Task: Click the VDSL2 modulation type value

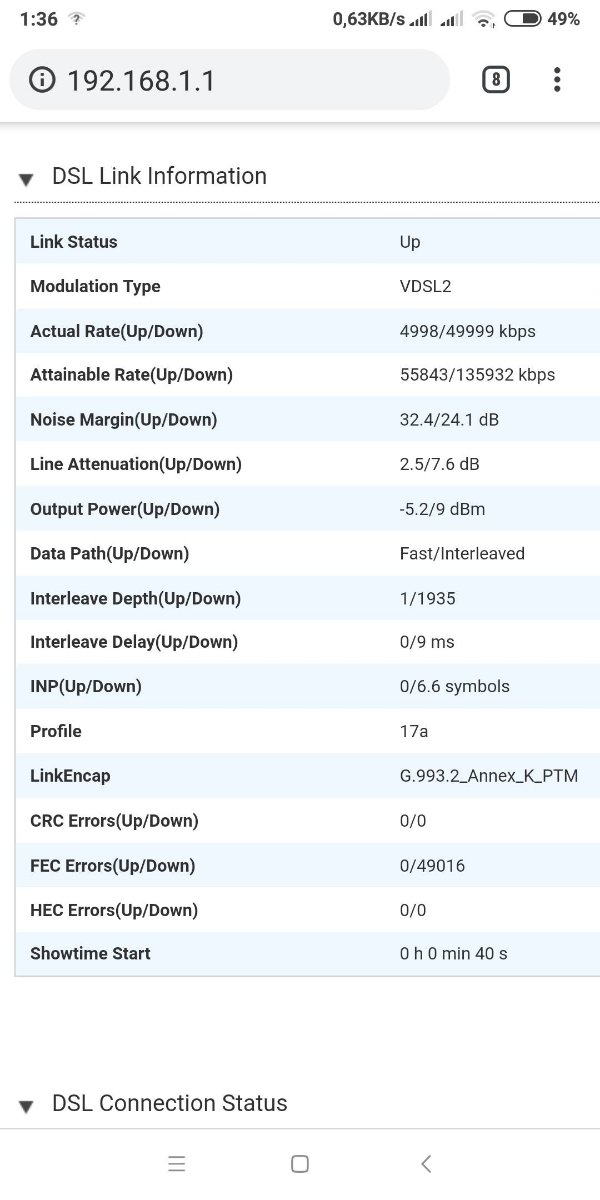Action: (x=425, y=286)
